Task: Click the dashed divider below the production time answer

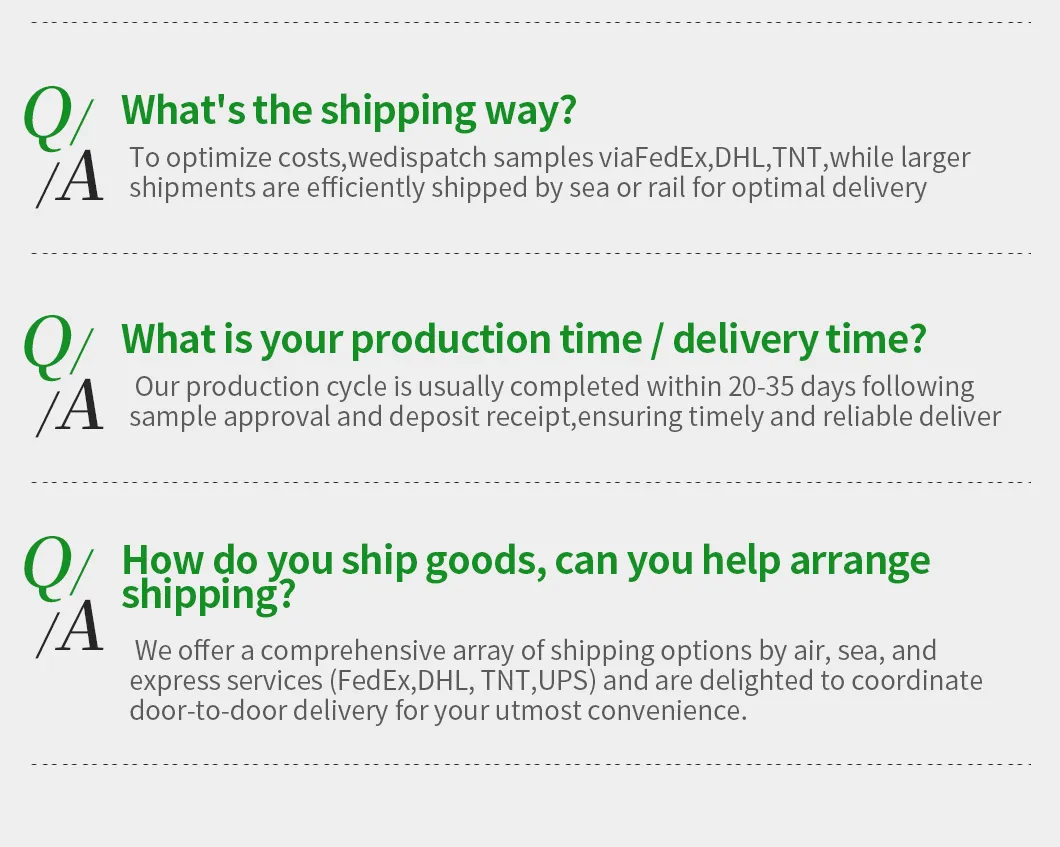Action: tap(530, 482)
